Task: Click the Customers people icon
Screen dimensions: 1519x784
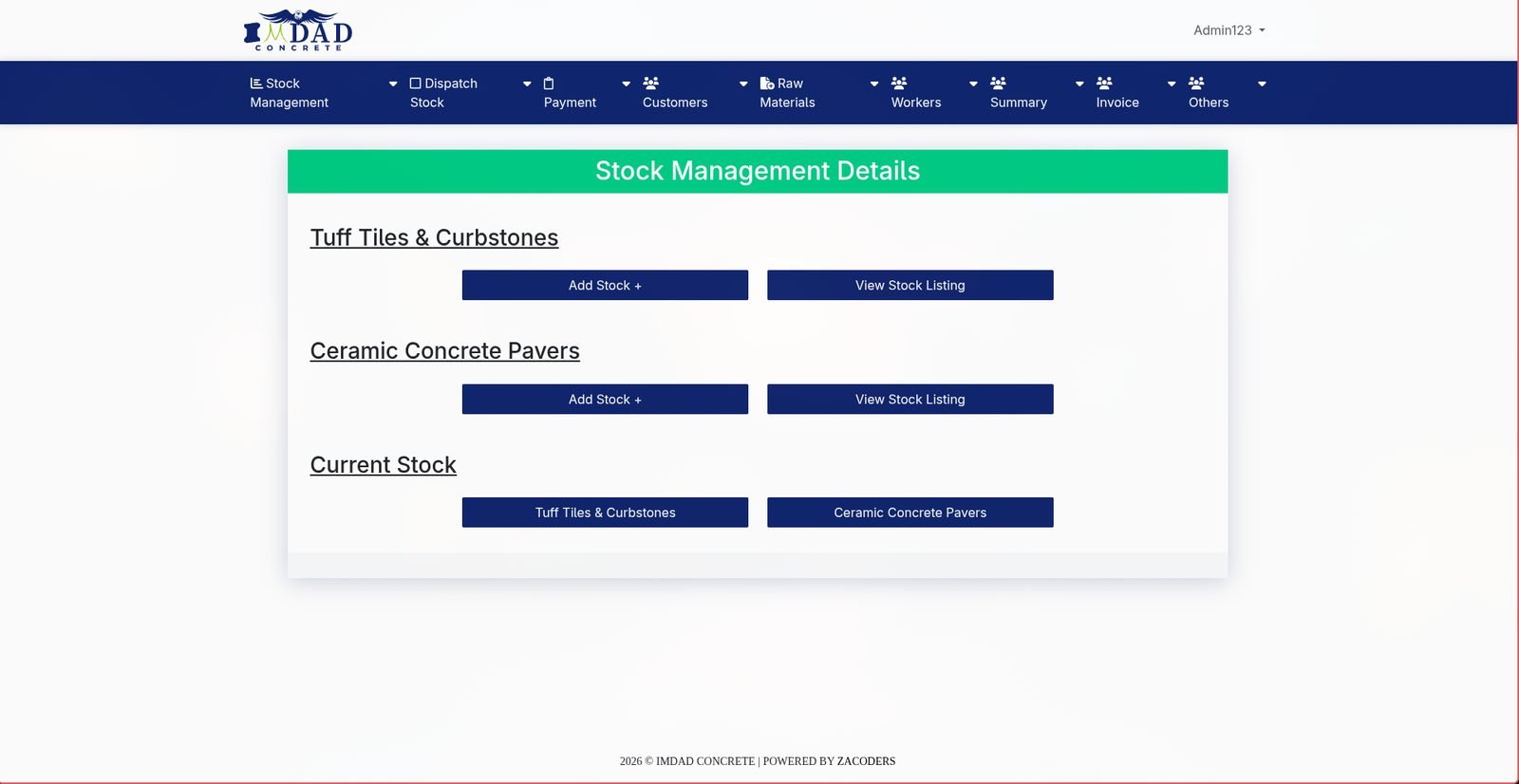Action: (x=650, y=84)
